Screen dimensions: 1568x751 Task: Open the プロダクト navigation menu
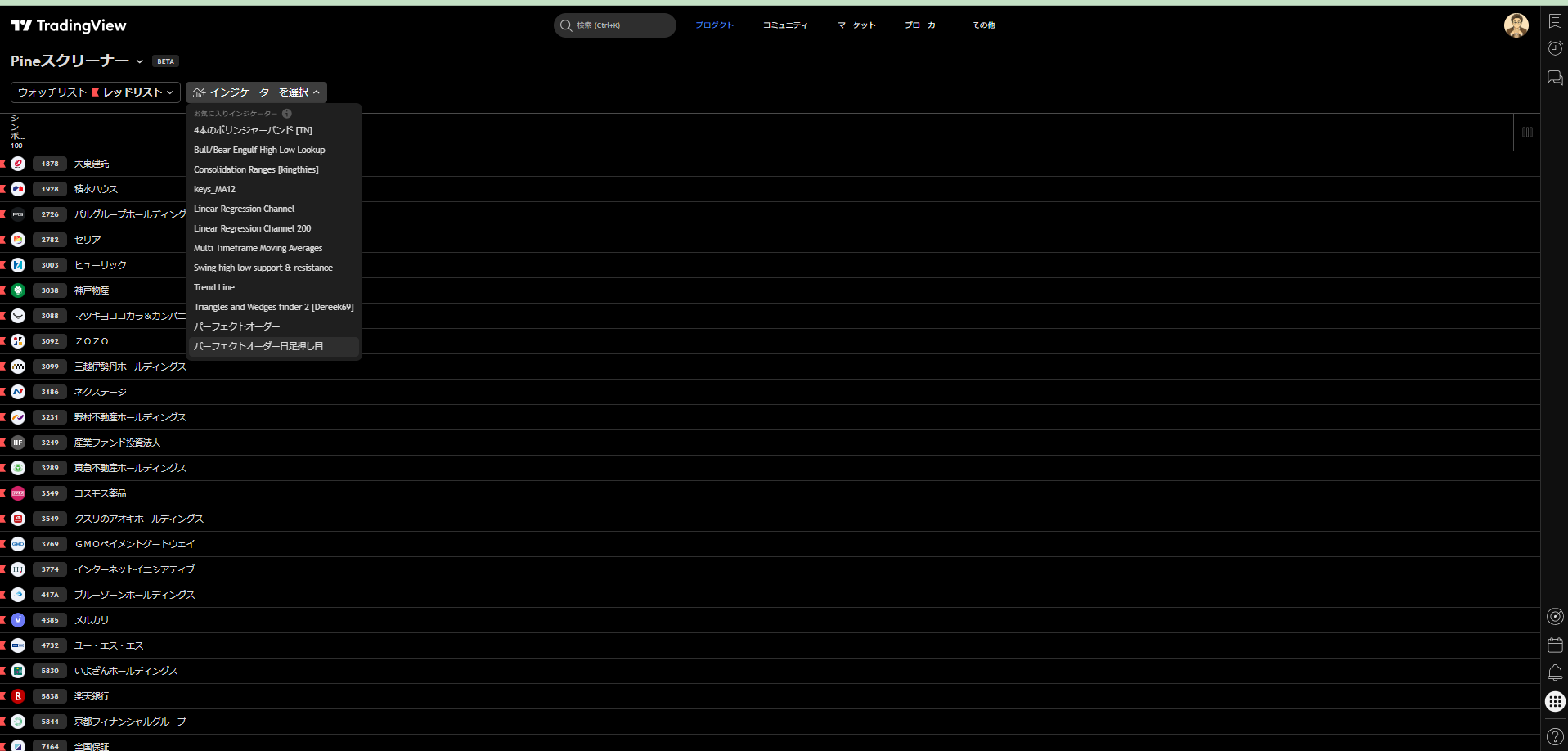(x=714, y=25)
